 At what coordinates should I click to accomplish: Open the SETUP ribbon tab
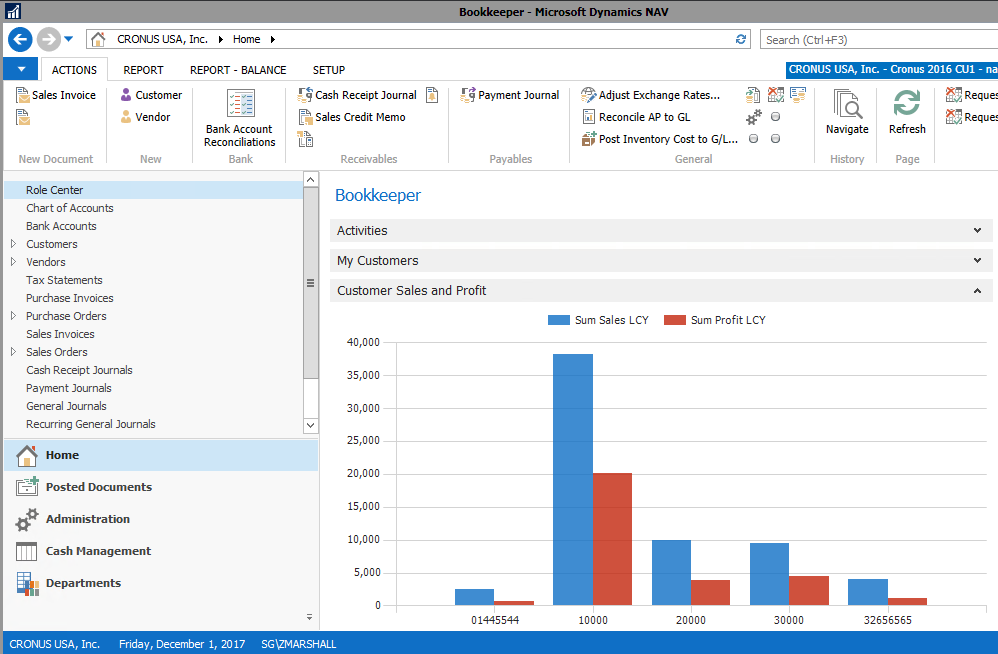point(328,70)
